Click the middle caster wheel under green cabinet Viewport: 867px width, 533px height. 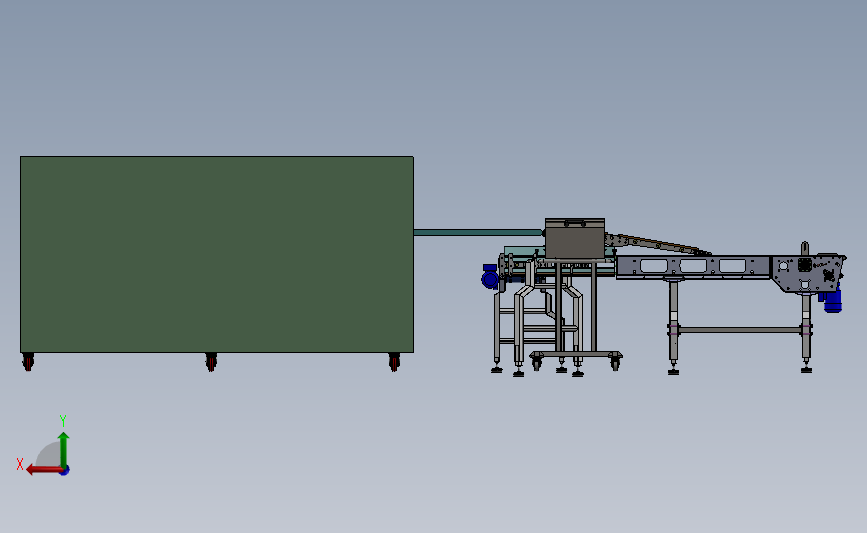click(x=211, y=362)
